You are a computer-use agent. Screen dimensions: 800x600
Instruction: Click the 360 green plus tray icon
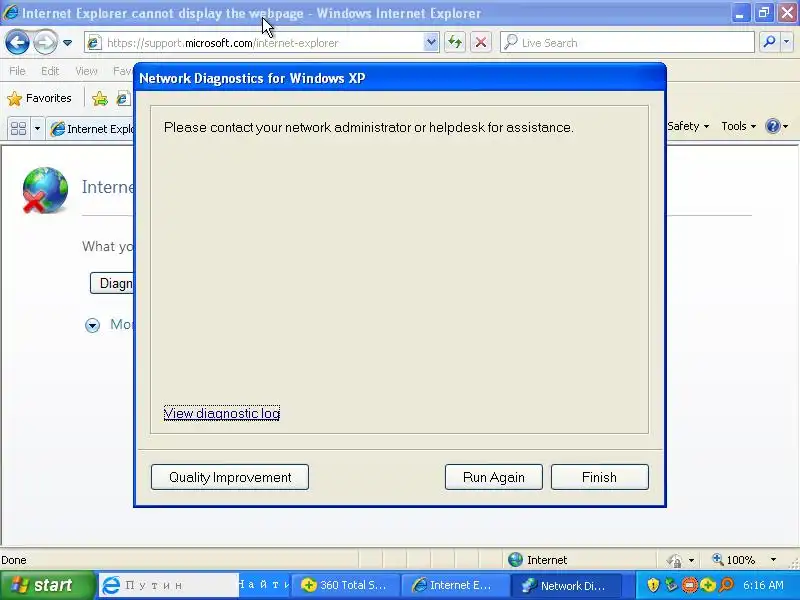pyautogui.click(x=707, y=585)
